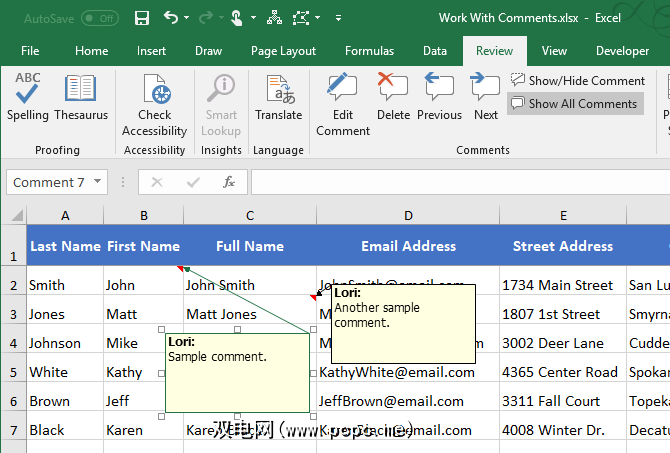Toggle Show/Hide Comment
The height and width of the screenshot is (453, 670).
point(578,80)
